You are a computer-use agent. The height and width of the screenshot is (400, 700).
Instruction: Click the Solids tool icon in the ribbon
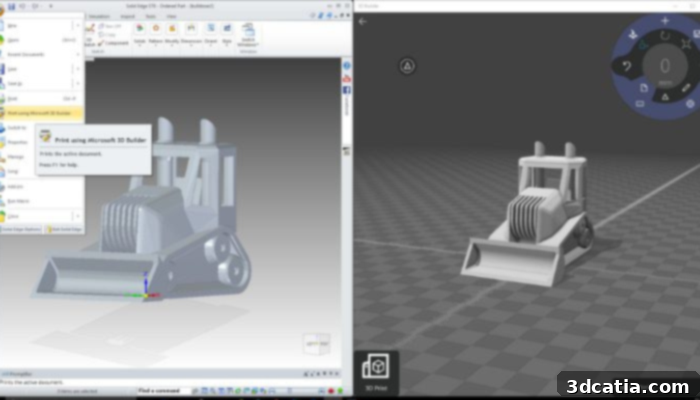140,28
